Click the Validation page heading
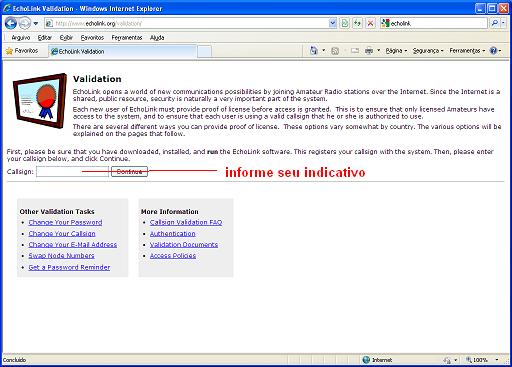Viewport: 512px width, 367px height. click(97, 79)
